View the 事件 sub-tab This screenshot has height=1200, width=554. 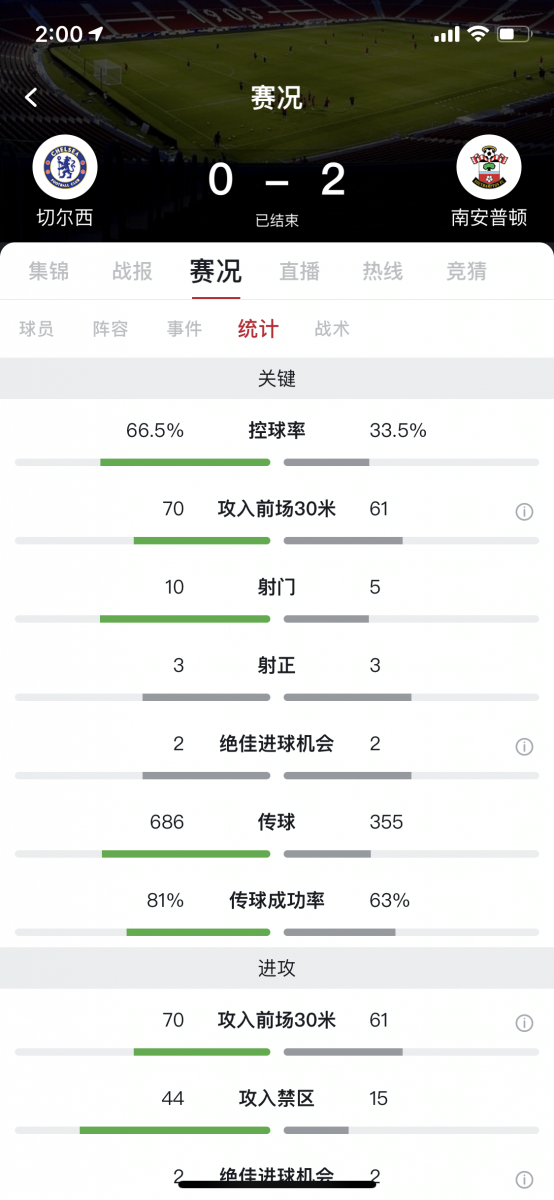coord(184,328)
